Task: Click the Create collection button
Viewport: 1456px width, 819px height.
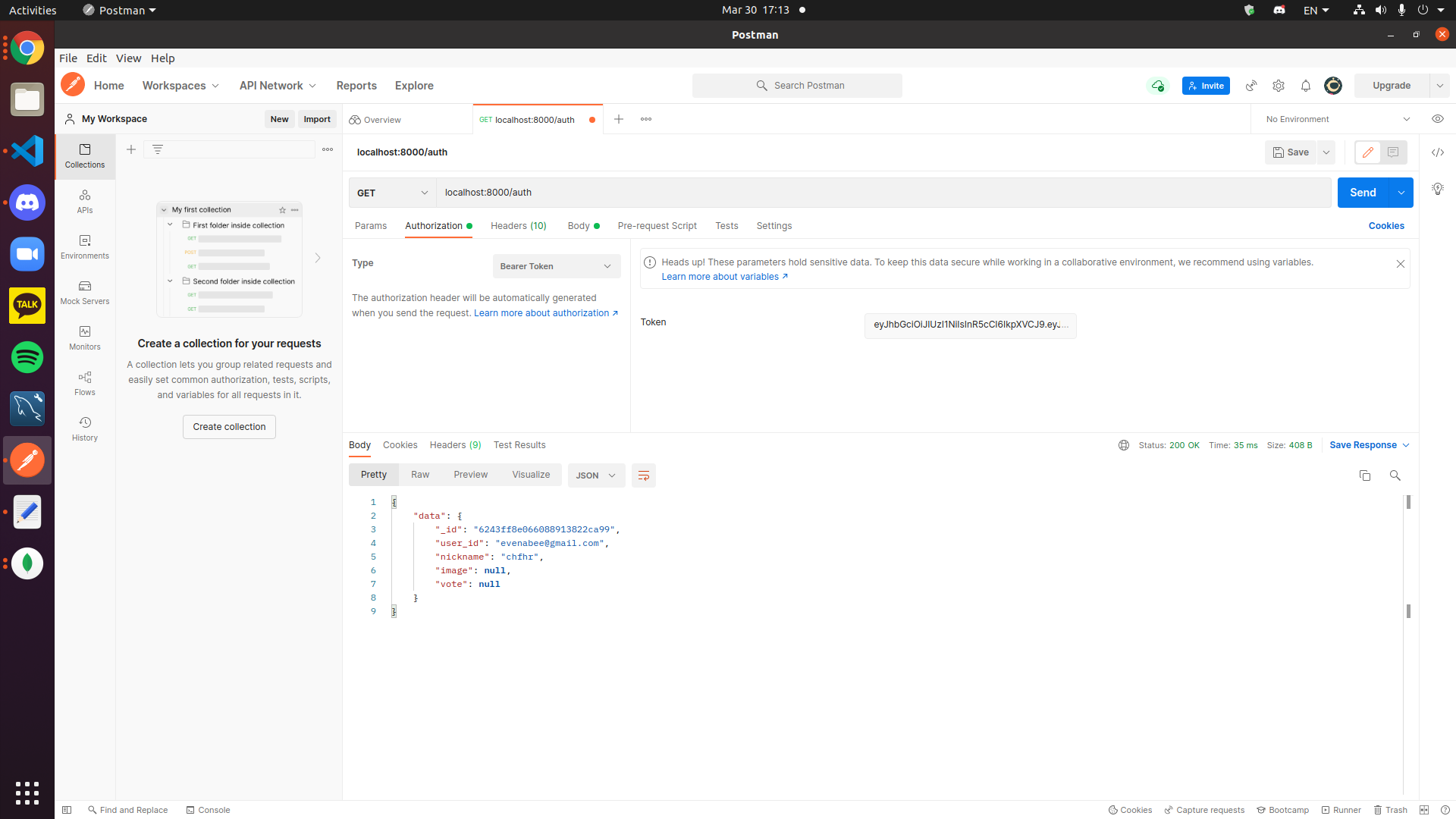Action: click(x=229, y=427)
